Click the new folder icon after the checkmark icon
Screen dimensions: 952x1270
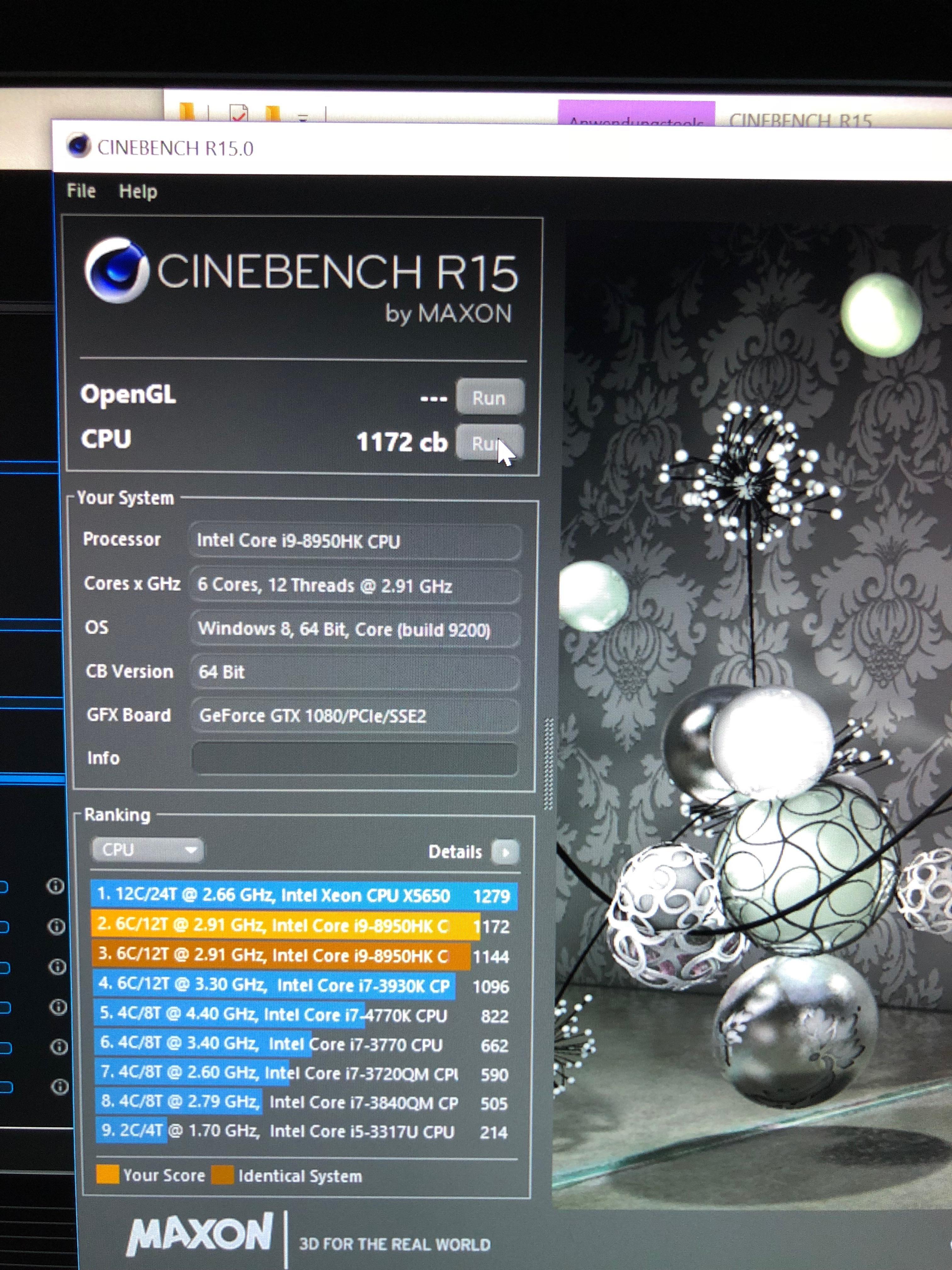click(273, 114)
